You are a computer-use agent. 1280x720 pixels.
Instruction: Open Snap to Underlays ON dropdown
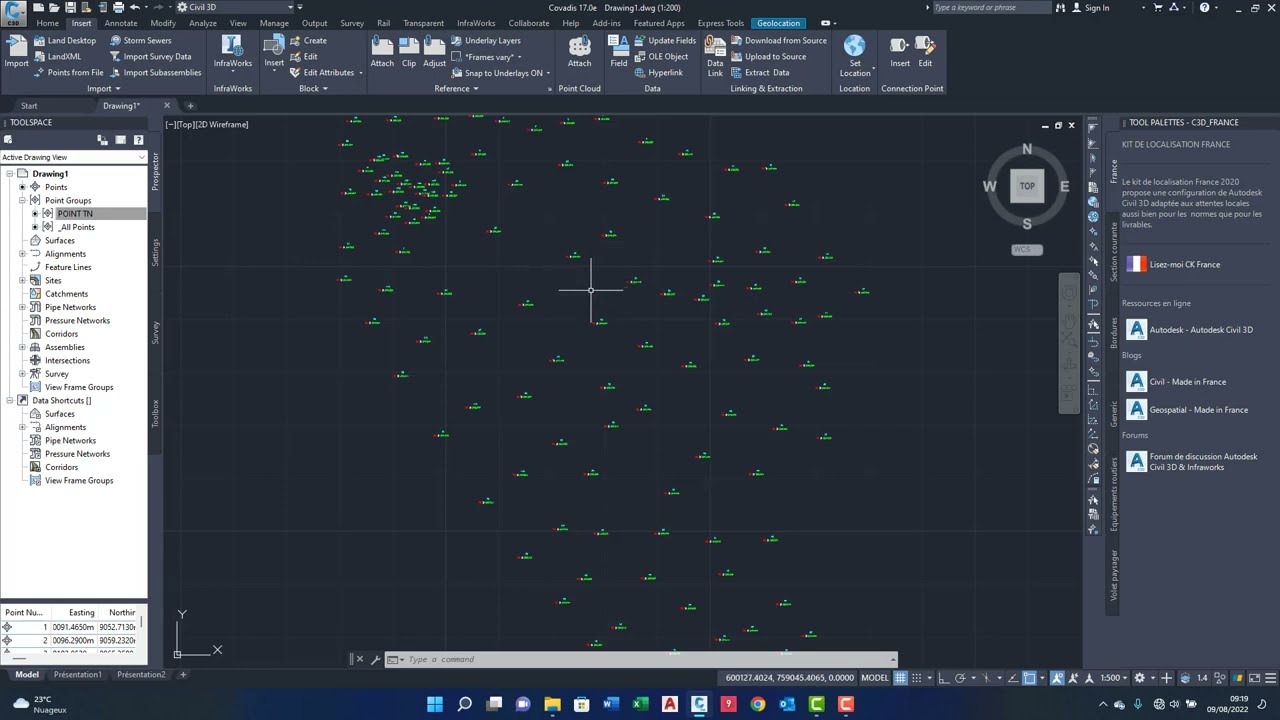tap(500, 73)
